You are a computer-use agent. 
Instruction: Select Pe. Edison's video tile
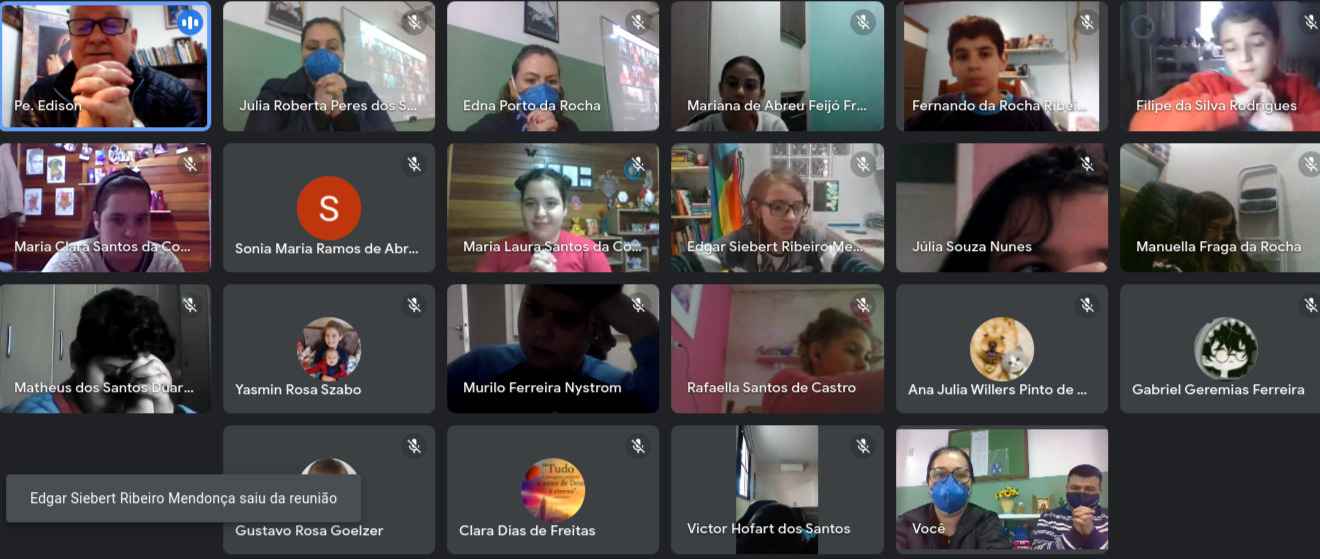tap(105, 66)
